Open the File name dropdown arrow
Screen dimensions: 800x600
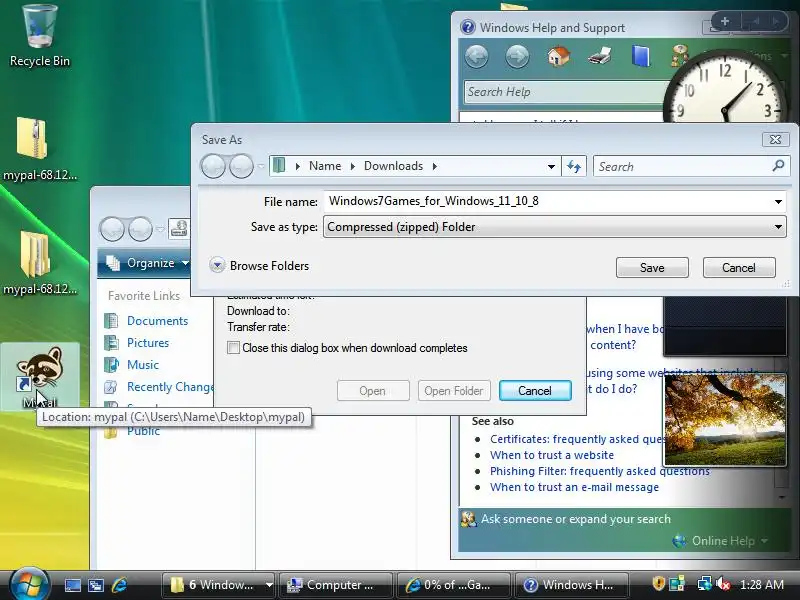[x=778, y=202]
